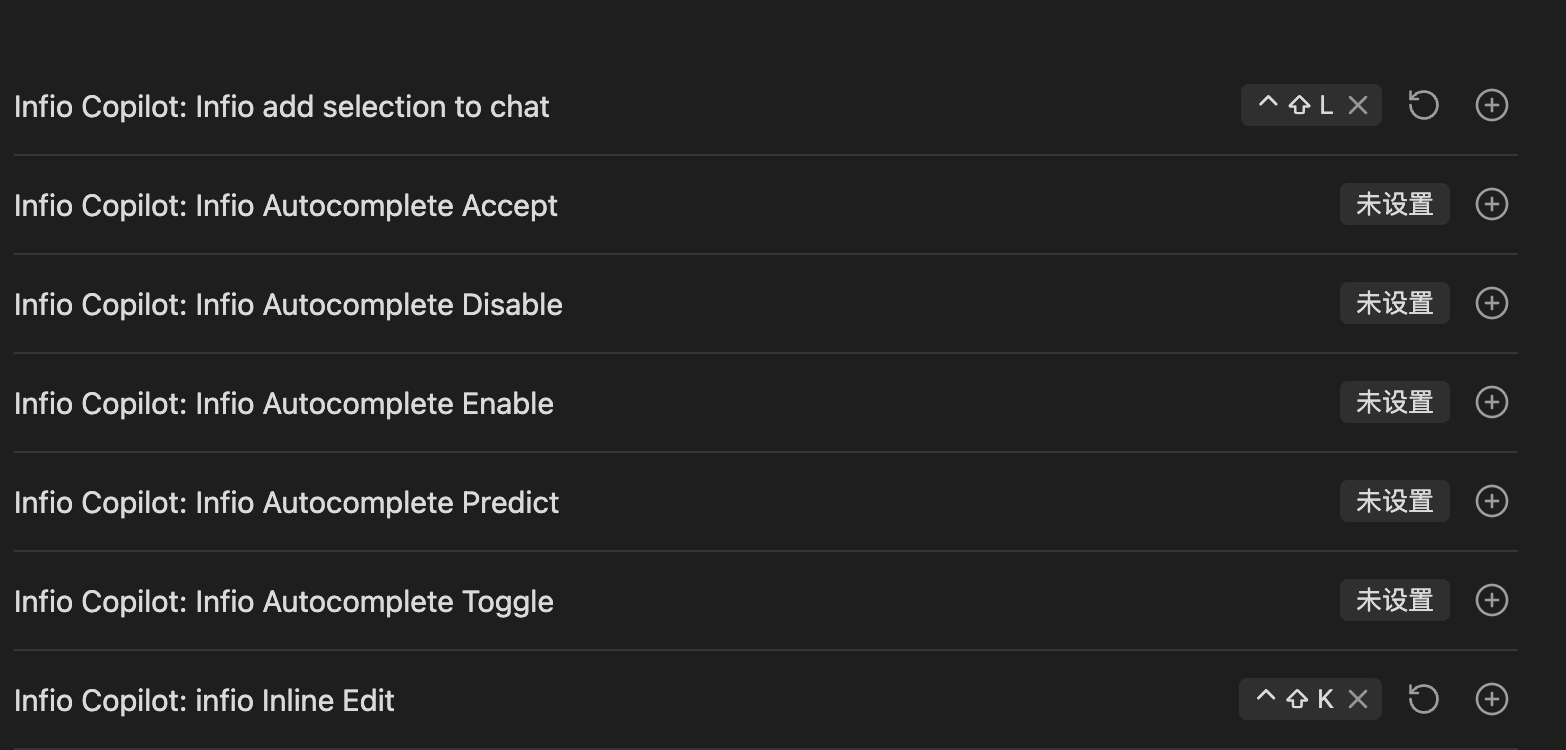Add a hotkey for "Infio add selection to chat"
The width and height of the screenshot is (1566, 750).
(x=1491, y=105)
